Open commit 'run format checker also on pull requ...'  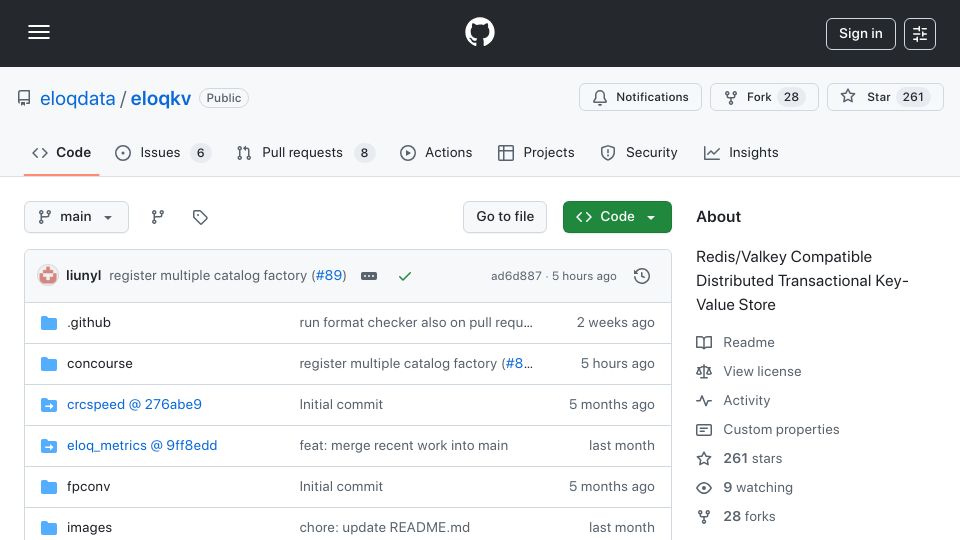pyautogui.click(x=416, y=323)
